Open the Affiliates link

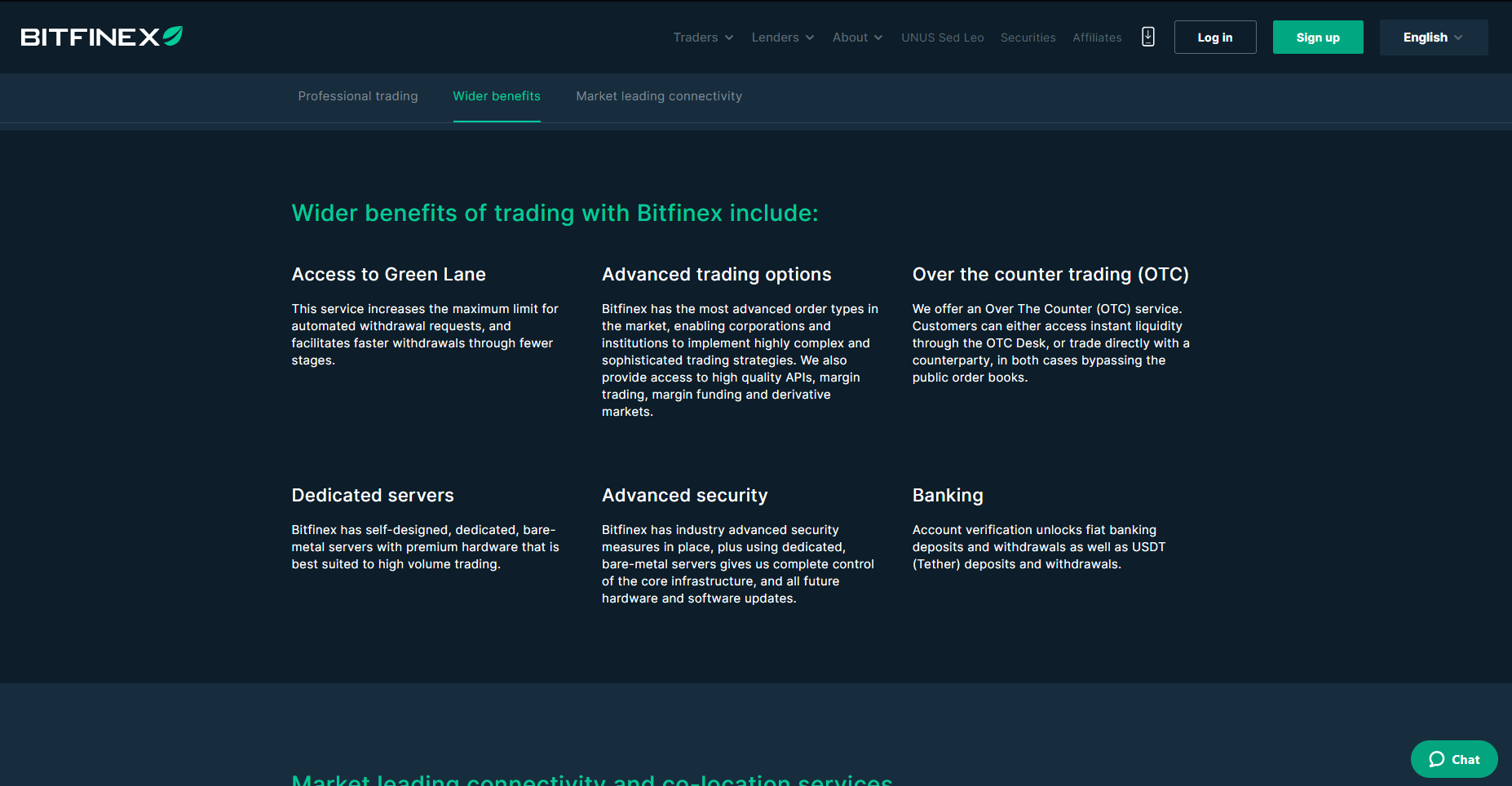coord(1097,38)
